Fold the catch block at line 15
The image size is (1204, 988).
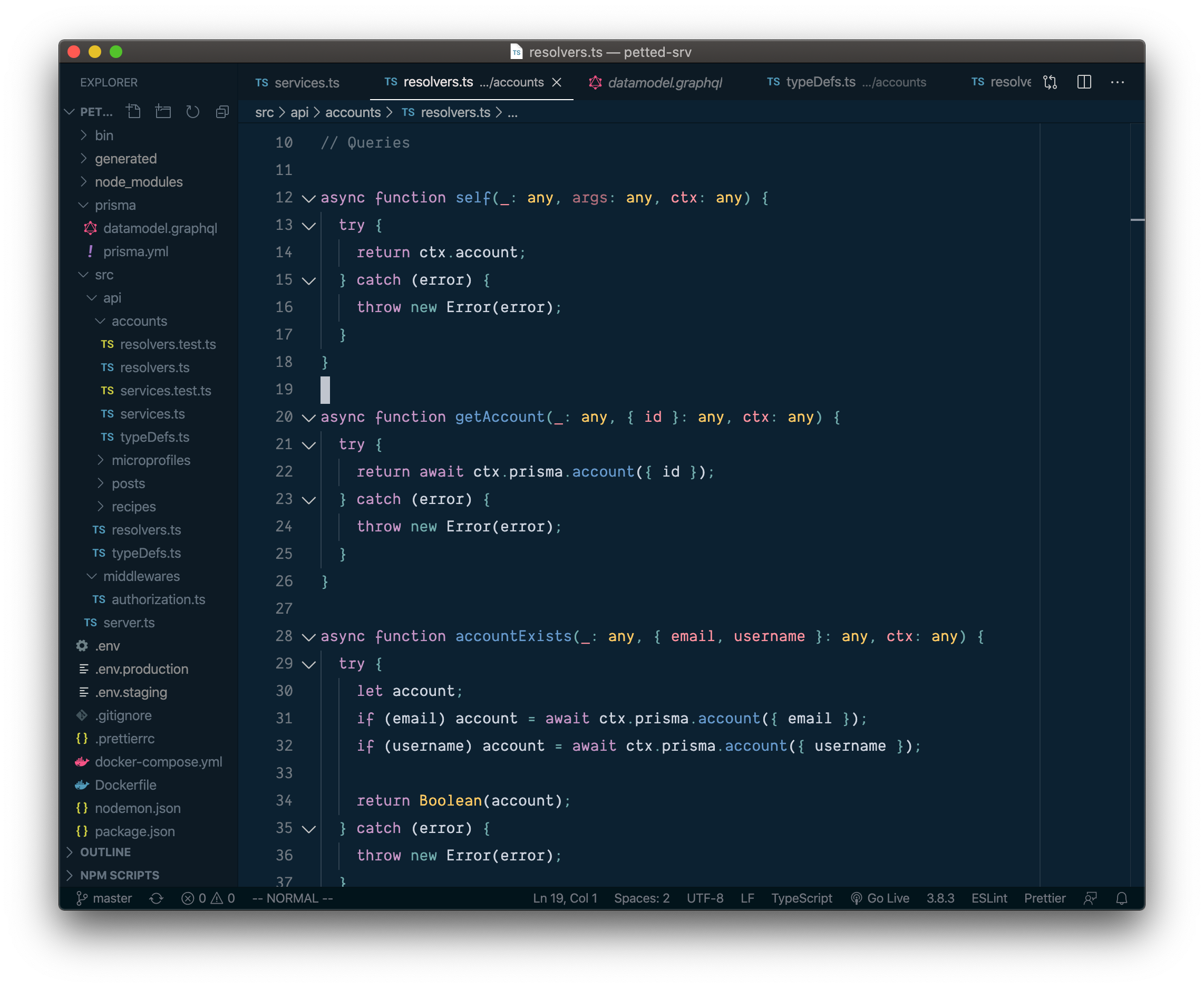309,280
